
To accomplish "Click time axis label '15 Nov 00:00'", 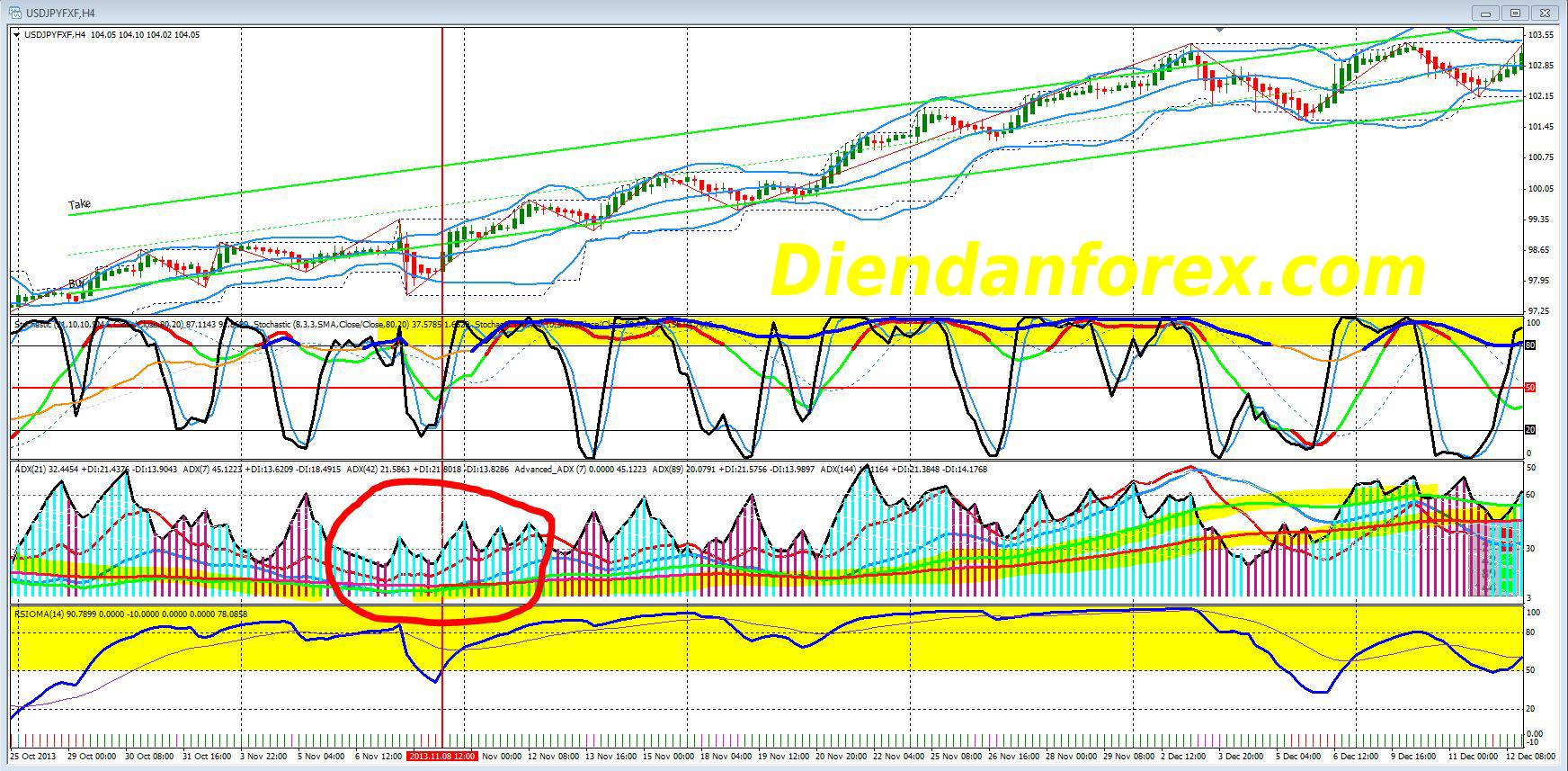I will [668, 757].
